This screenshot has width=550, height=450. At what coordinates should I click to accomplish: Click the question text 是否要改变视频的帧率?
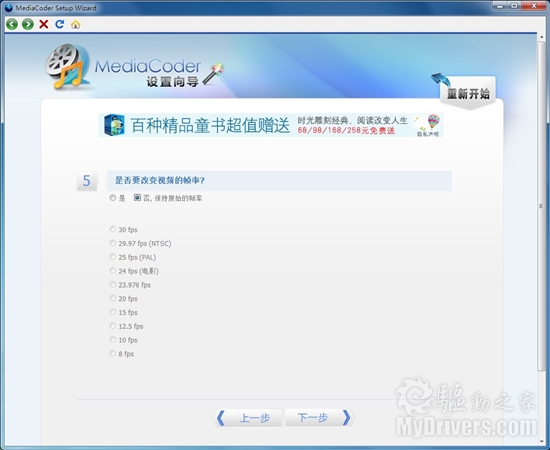click(160, 180)
